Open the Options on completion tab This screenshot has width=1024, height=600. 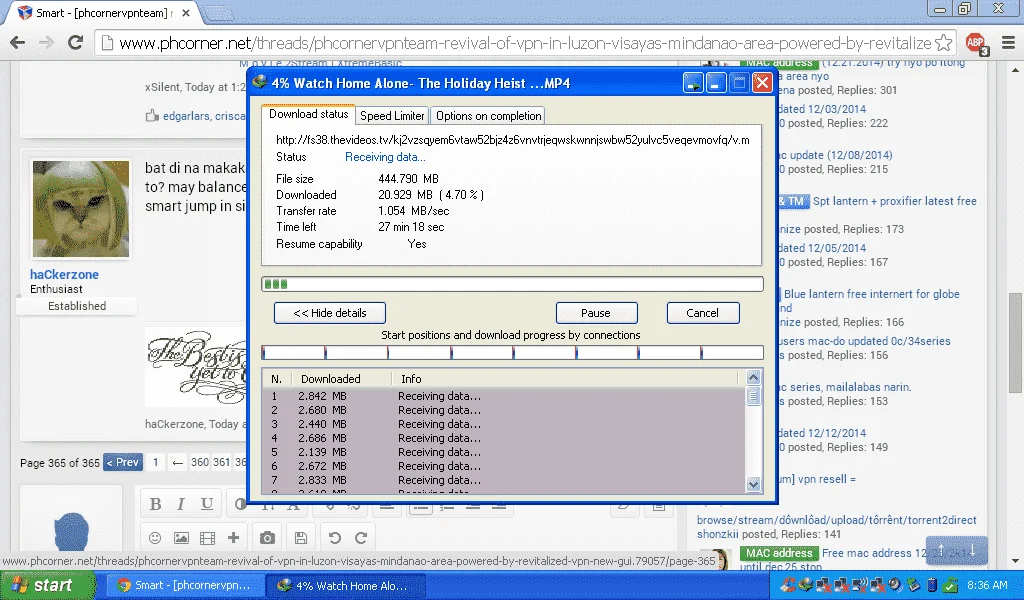pos(488,116)
